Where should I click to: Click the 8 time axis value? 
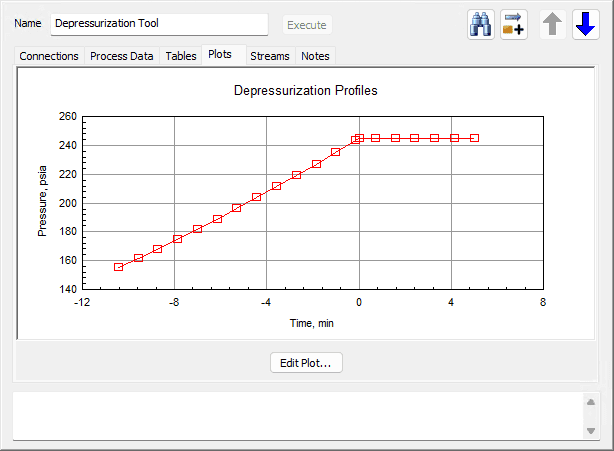543,302
